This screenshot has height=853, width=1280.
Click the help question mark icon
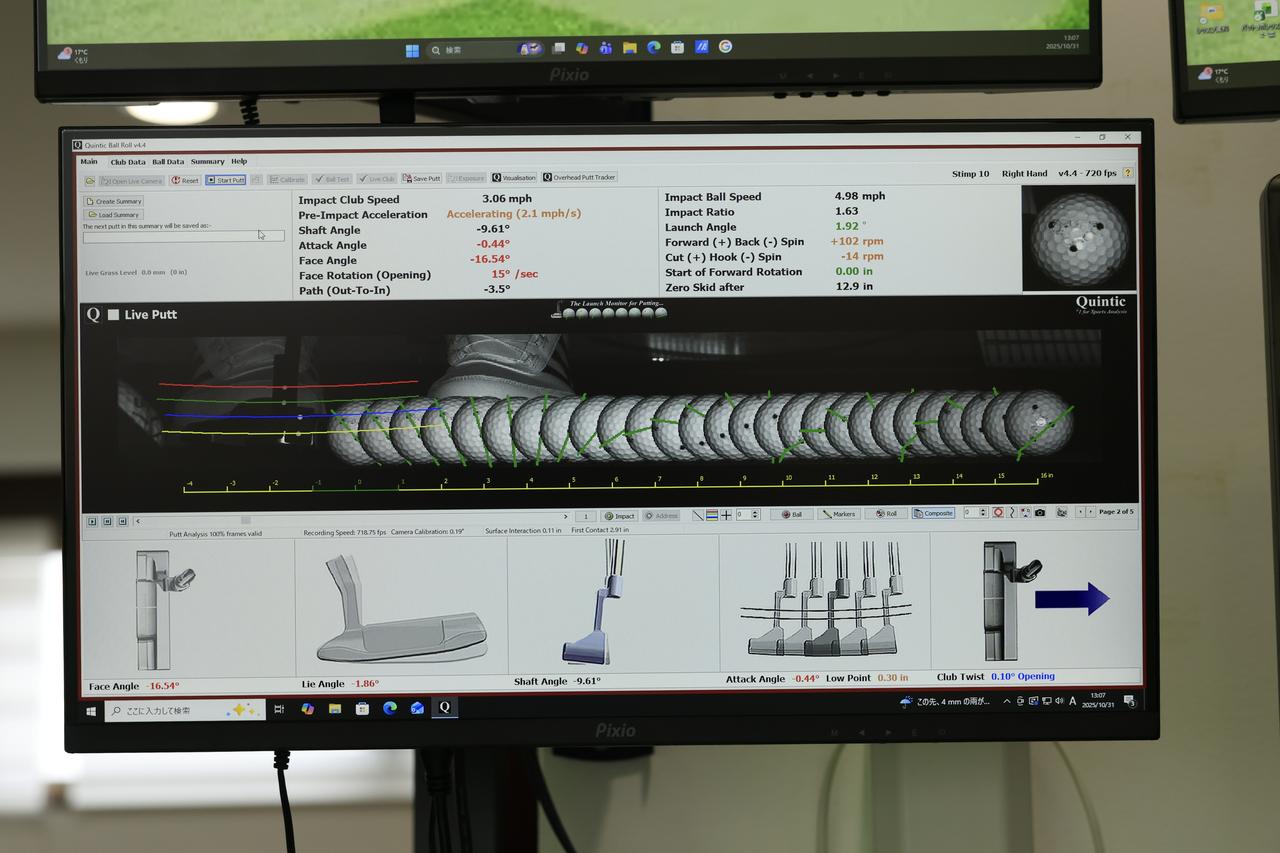[1128, 173]
